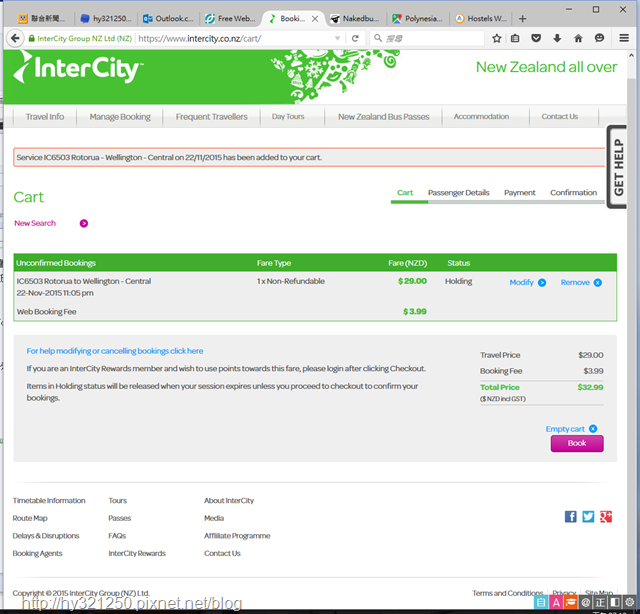This screenshot has width=640, height=614.
Task: Switch to the Polynesia browser tab
Action: (418, 19)
